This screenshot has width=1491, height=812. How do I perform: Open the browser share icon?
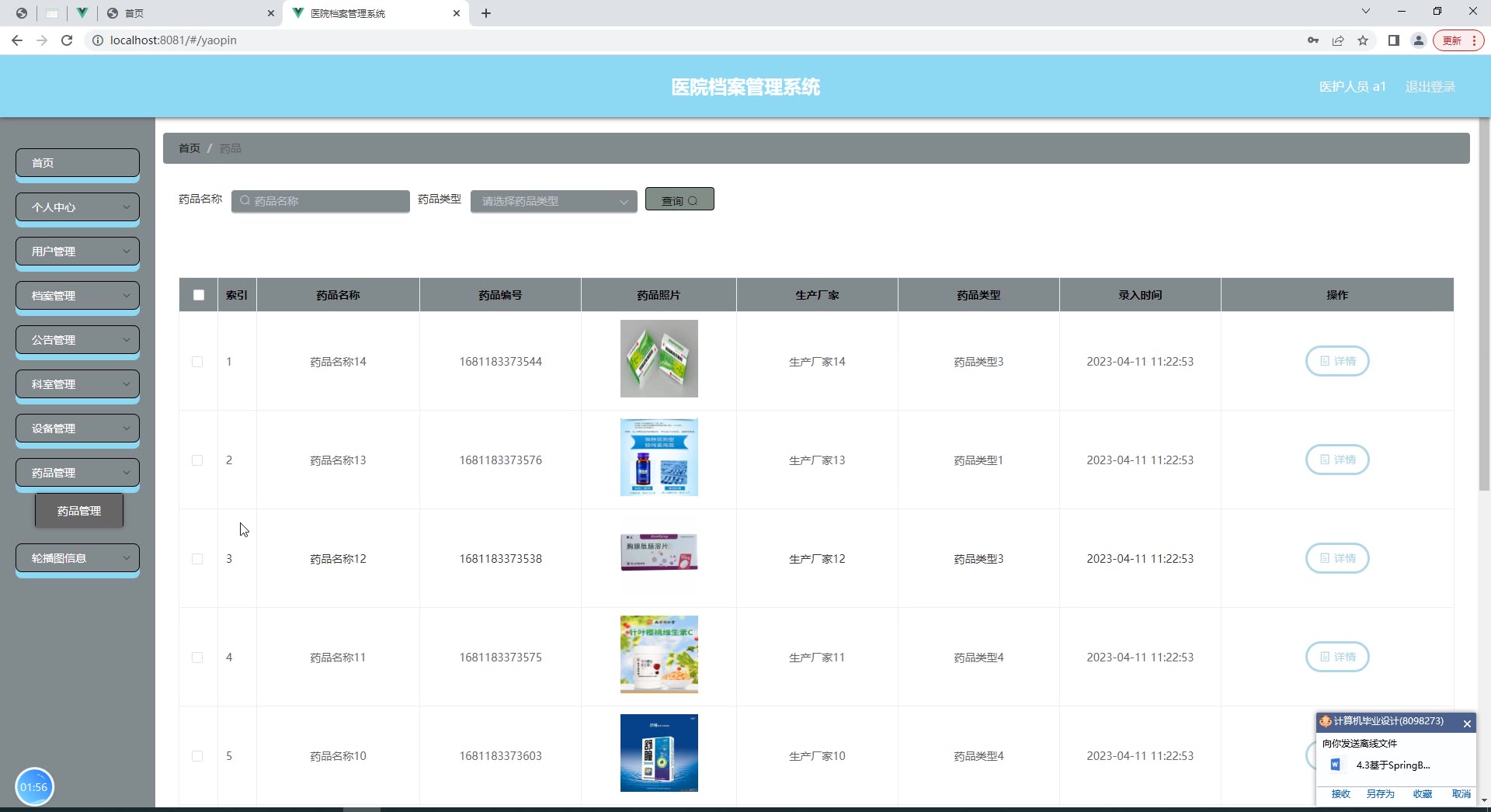[x=1338, y=40]
